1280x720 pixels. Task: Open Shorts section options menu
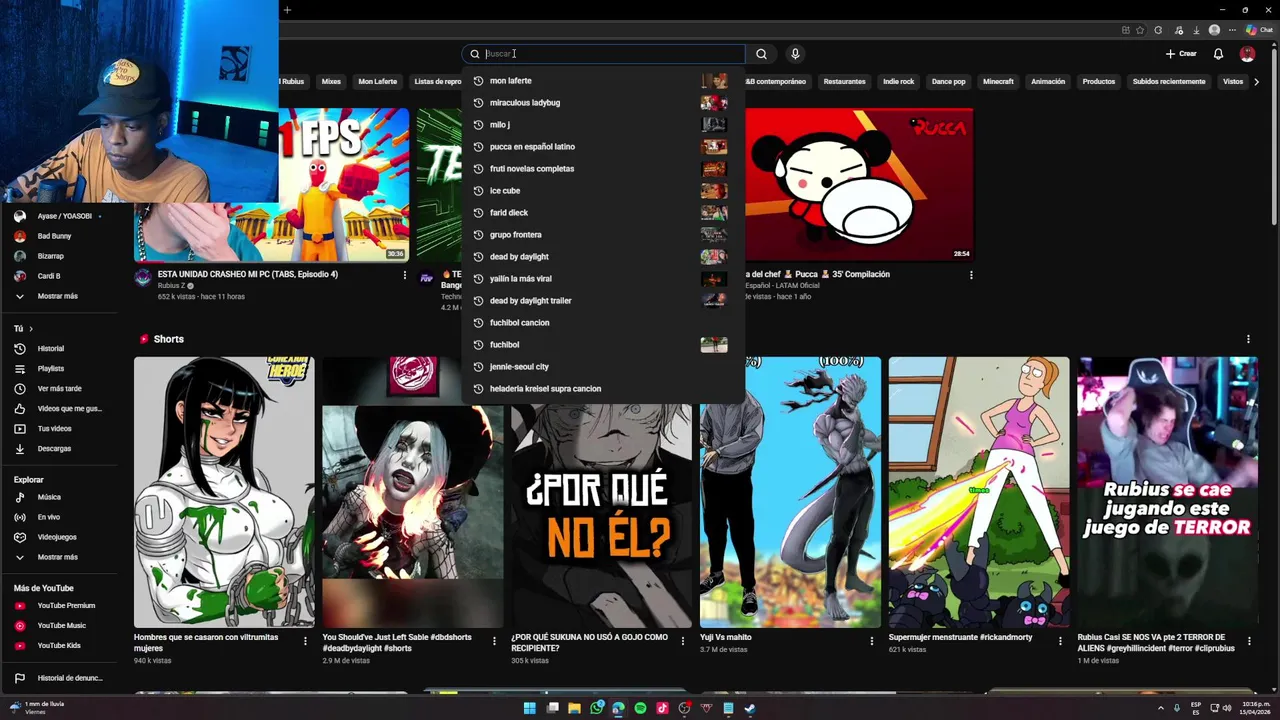[x=1248, y=339]
